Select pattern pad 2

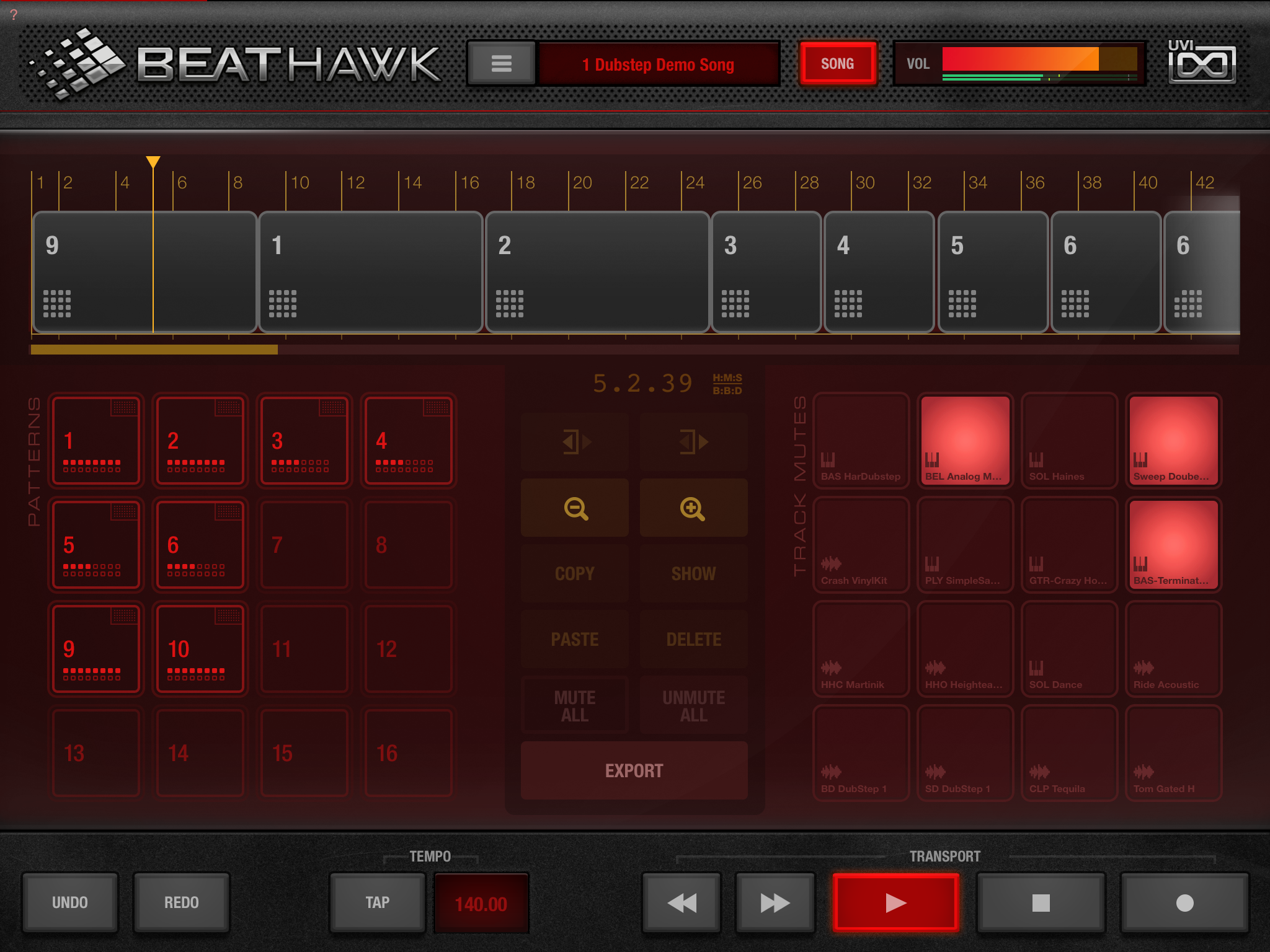tap(200, 440)
